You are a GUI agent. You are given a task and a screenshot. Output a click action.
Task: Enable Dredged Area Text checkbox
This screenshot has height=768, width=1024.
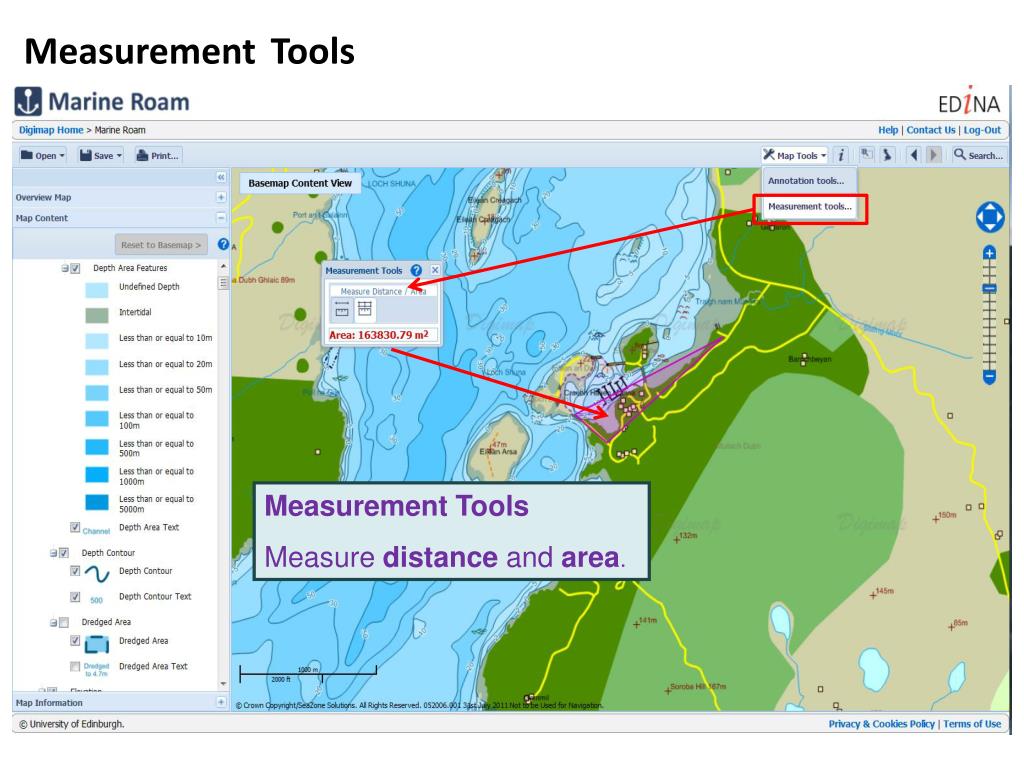pos(75,666)
